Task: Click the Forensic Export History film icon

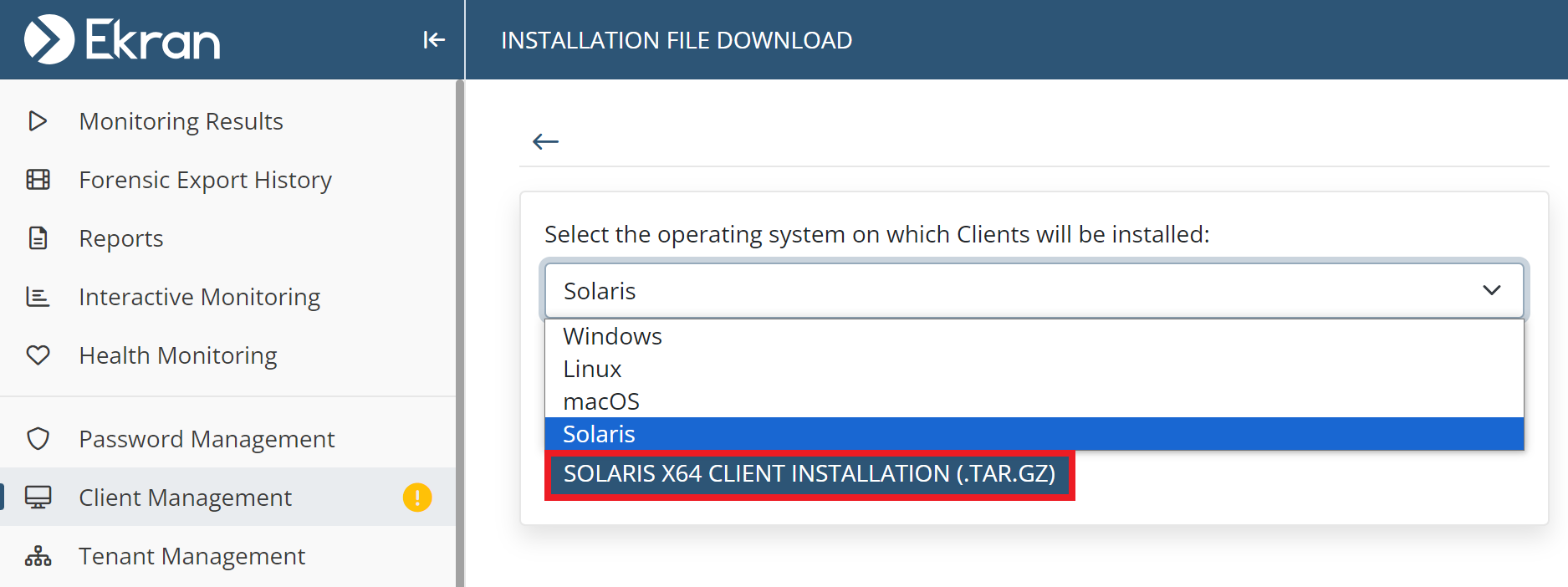Action: [x=38, y=180]
